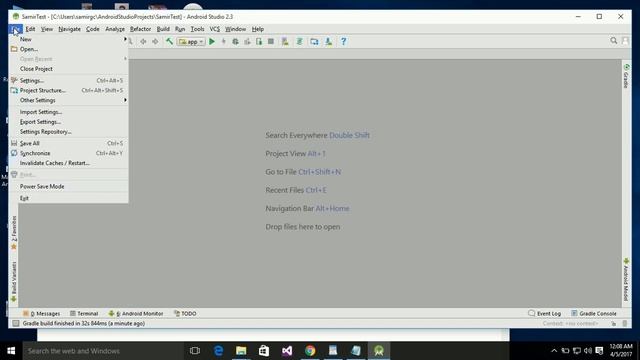Screen dimensions: 640x360
Task: Open the Android Model side panel
Action: (x=626, y=280)
